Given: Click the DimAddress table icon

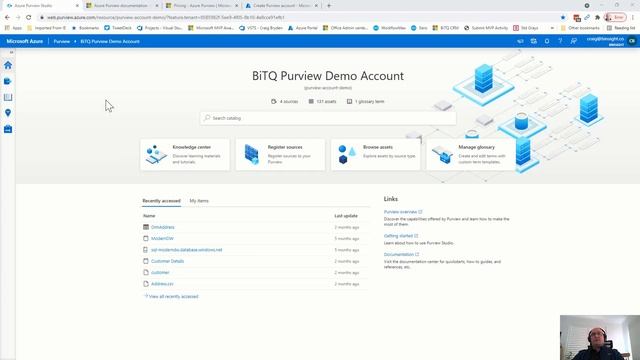Looking at the screenshot, I should (x=146, y=227).
